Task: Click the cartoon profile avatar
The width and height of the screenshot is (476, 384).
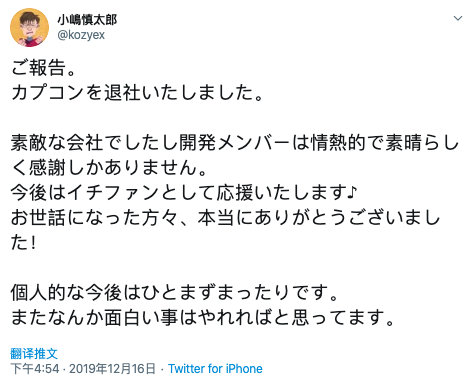Action: (x=29, y=27)
